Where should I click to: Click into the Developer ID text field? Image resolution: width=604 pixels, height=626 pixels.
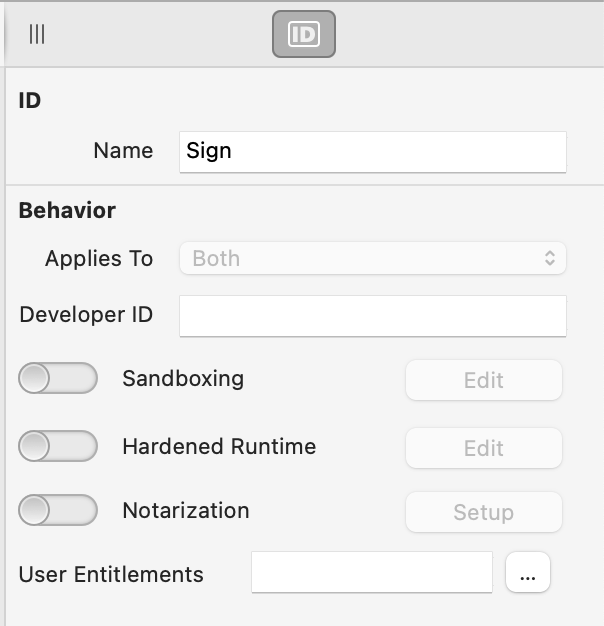pos(372,316)
